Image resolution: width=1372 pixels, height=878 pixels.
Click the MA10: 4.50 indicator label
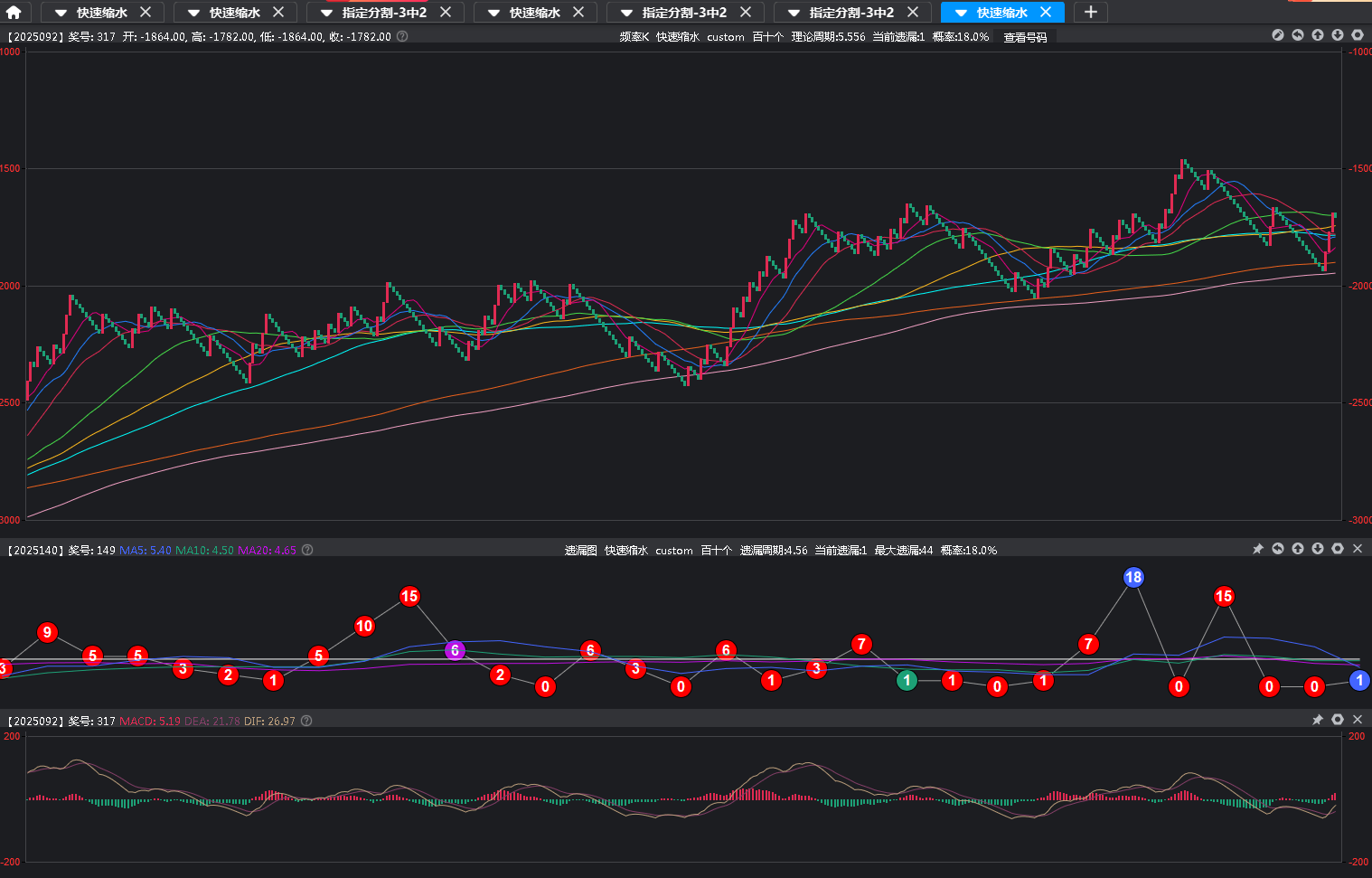(204, 550)
